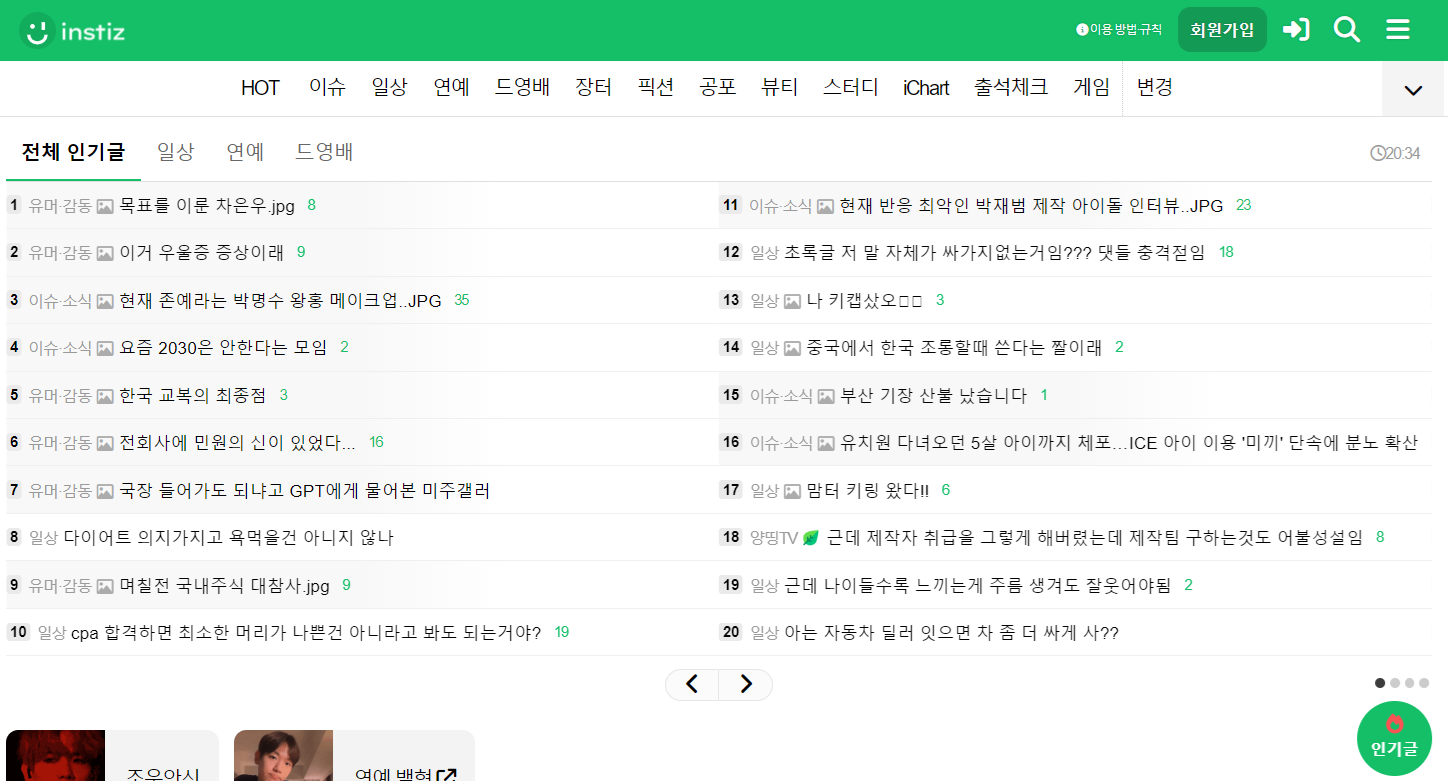The image size is (1448, 781).
Task: Switch to the 드영배 popular posts tab
Action: coord(324,152)
